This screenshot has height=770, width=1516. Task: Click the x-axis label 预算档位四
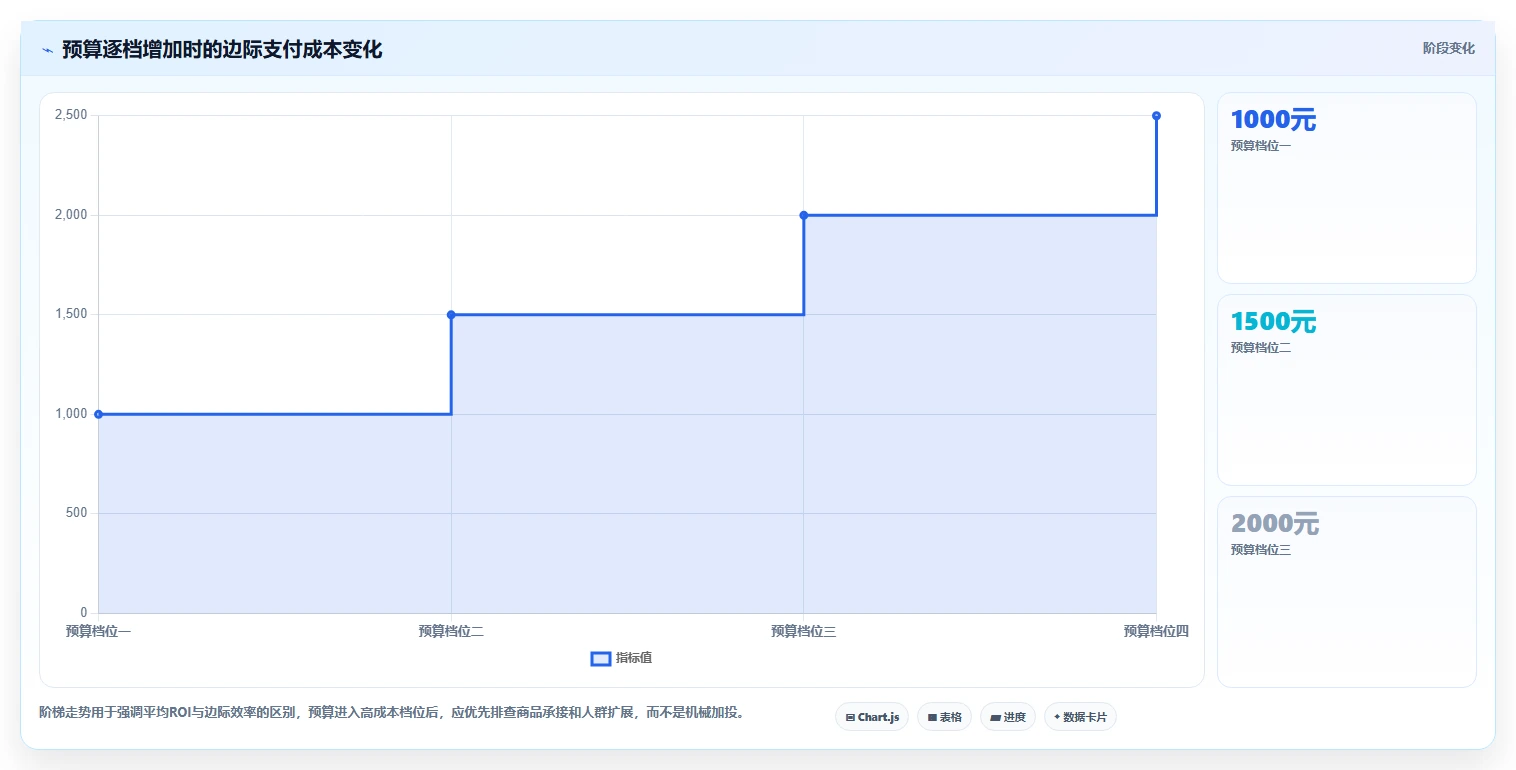(x=1156, y=631)
